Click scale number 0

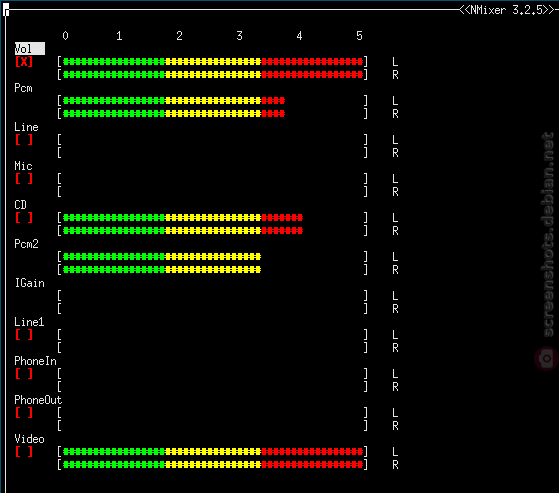coord(65,36)
